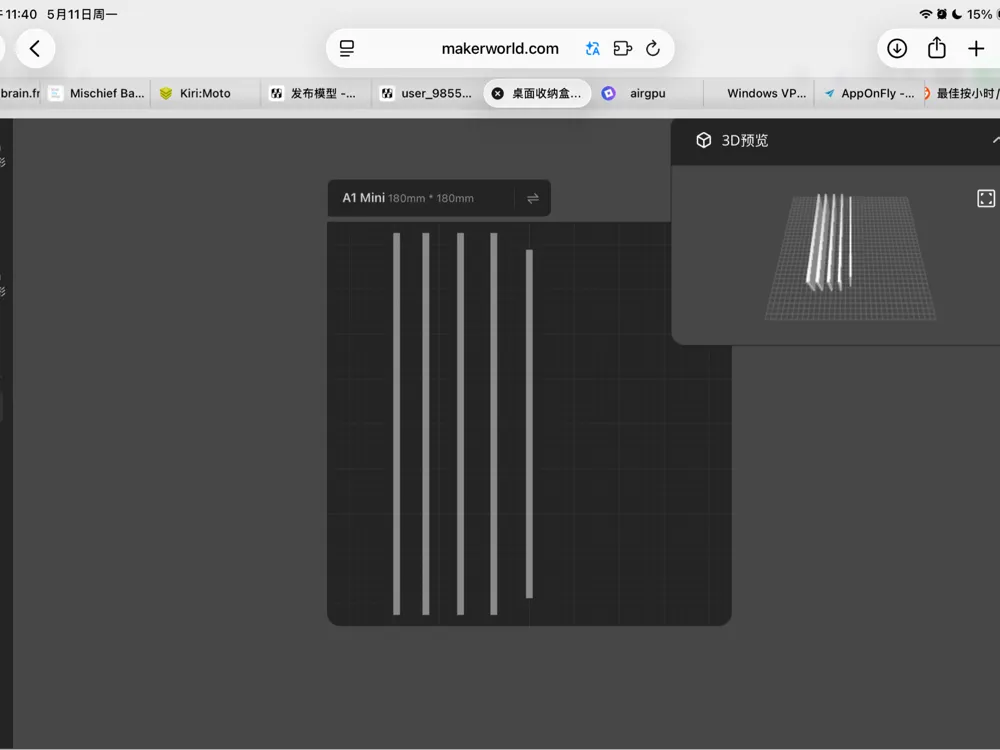Viewport: 1000px width, 750px height.
Task: Reload the makerworld.com page
Action: coord(653,48)
